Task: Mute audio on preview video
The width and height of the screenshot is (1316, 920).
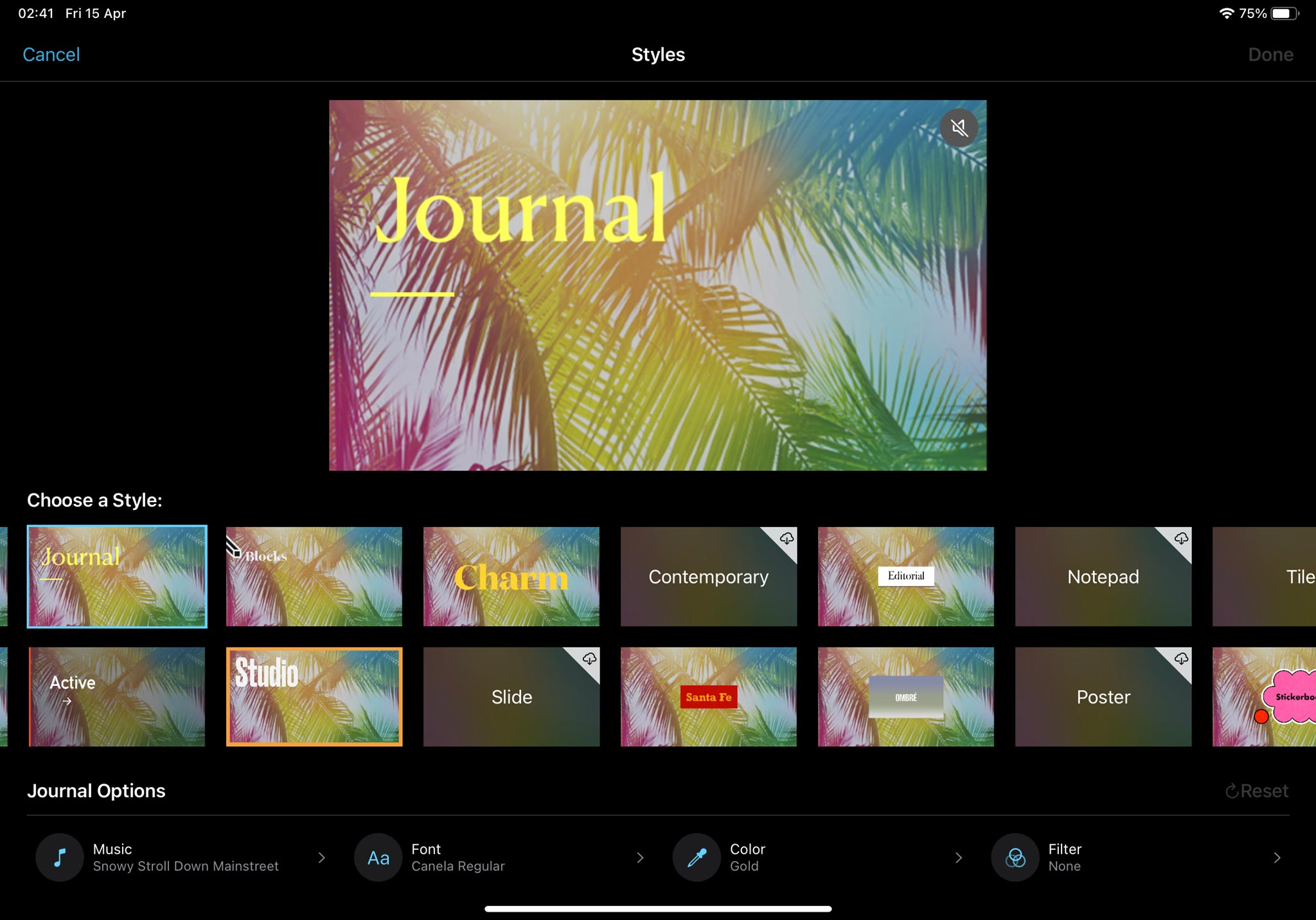Action: click(x=958, y=127)
